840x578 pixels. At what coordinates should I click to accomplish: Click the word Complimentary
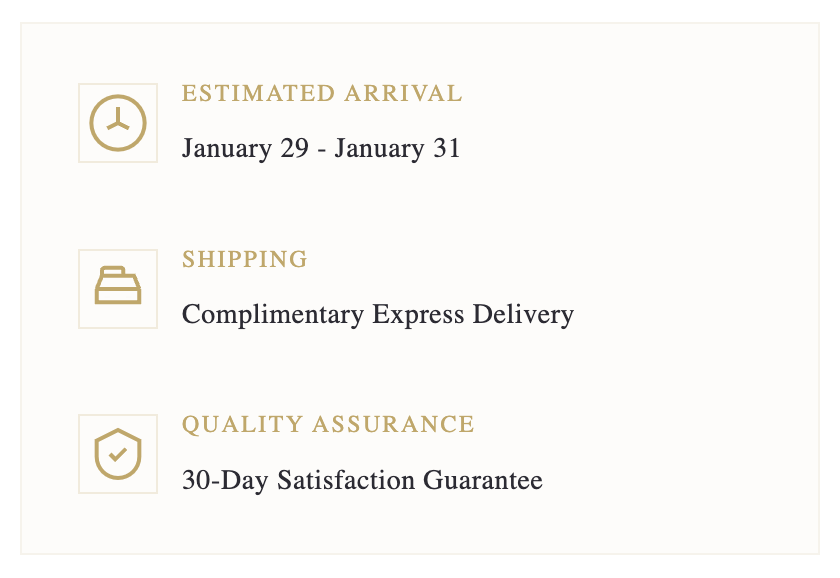[273, 316]
